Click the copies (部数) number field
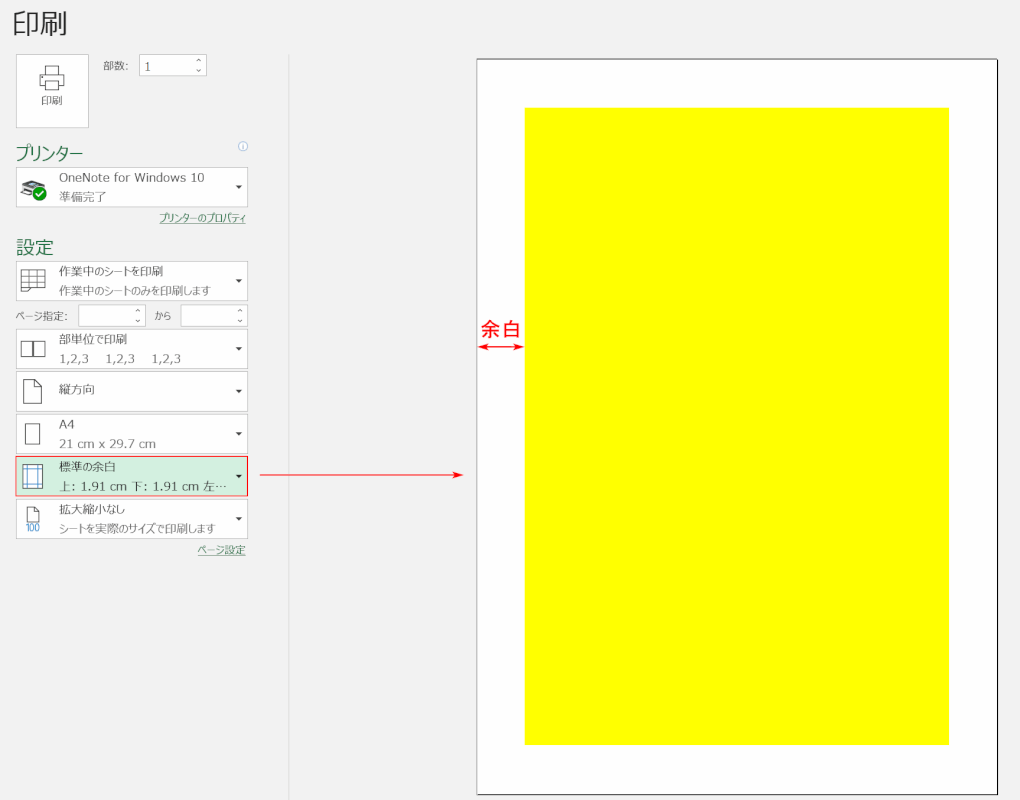 click(167, 66)
